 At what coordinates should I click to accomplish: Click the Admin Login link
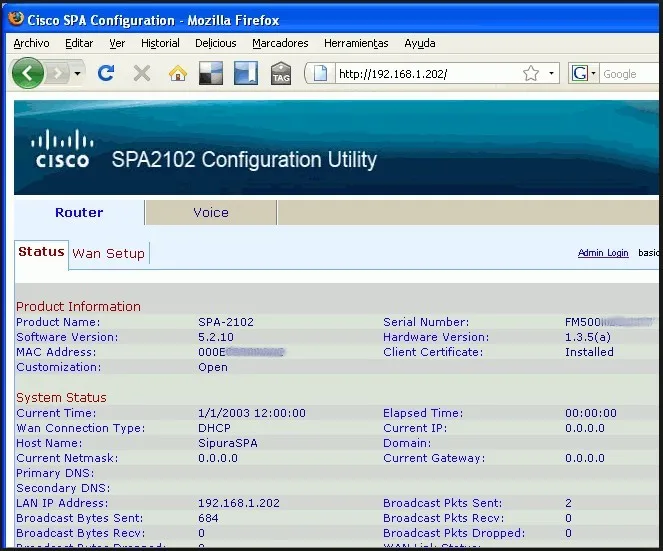click(603, 253)
